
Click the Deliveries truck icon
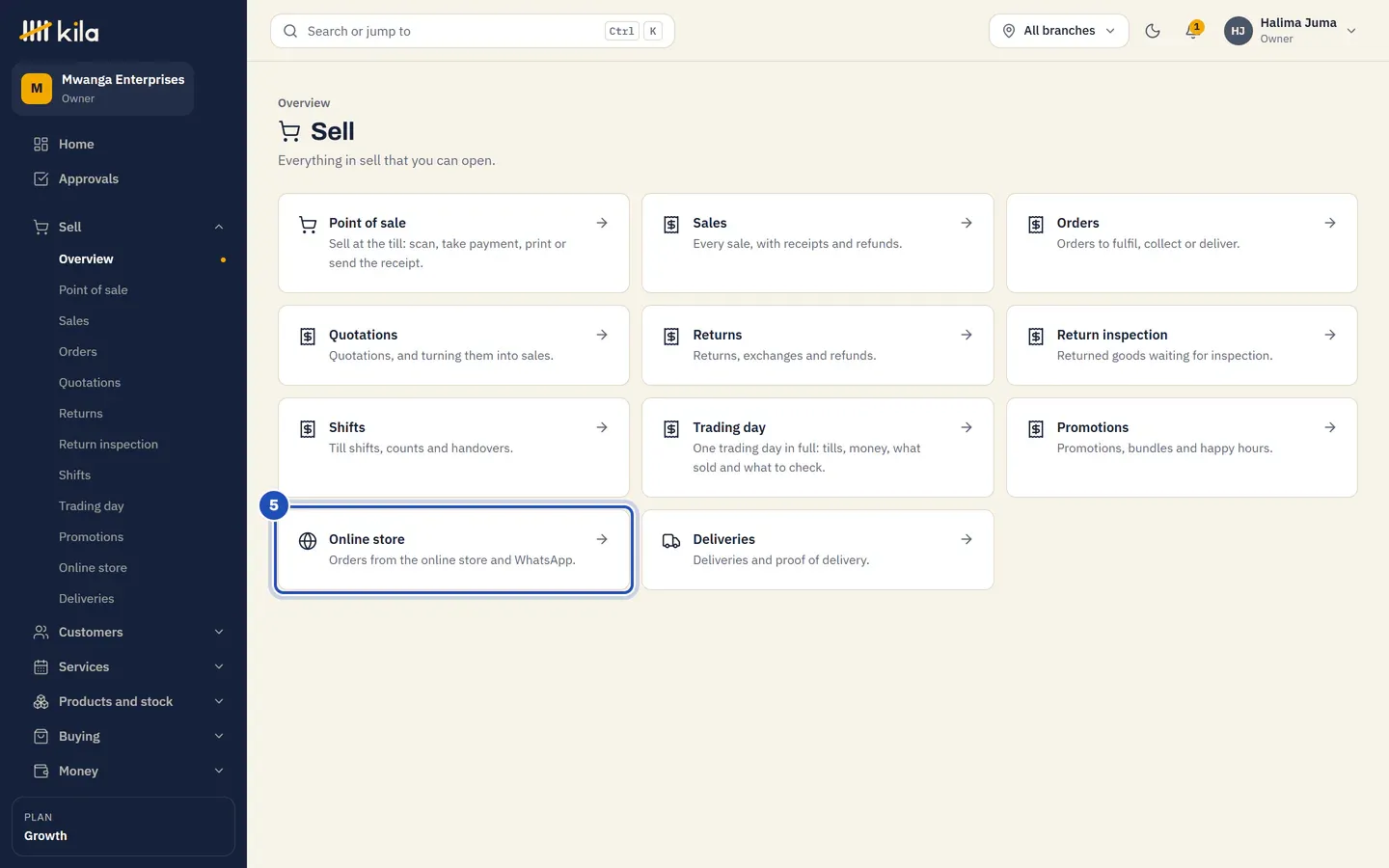coord(671,541)
